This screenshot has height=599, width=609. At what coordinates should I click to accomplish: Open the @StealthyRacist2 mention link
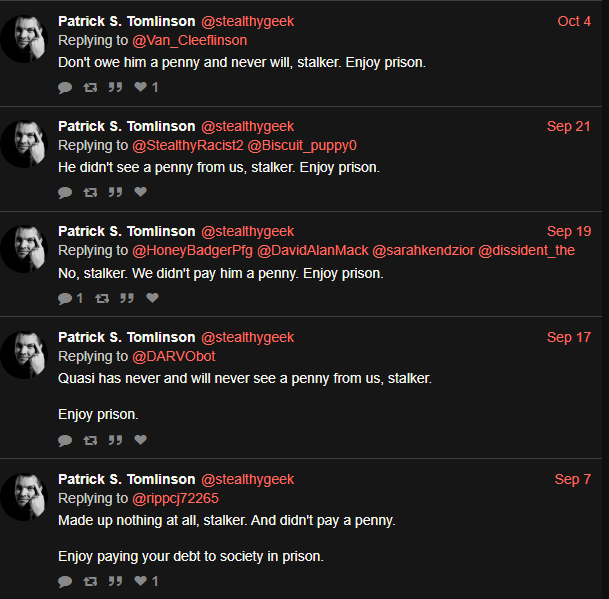tap(188, 145)
